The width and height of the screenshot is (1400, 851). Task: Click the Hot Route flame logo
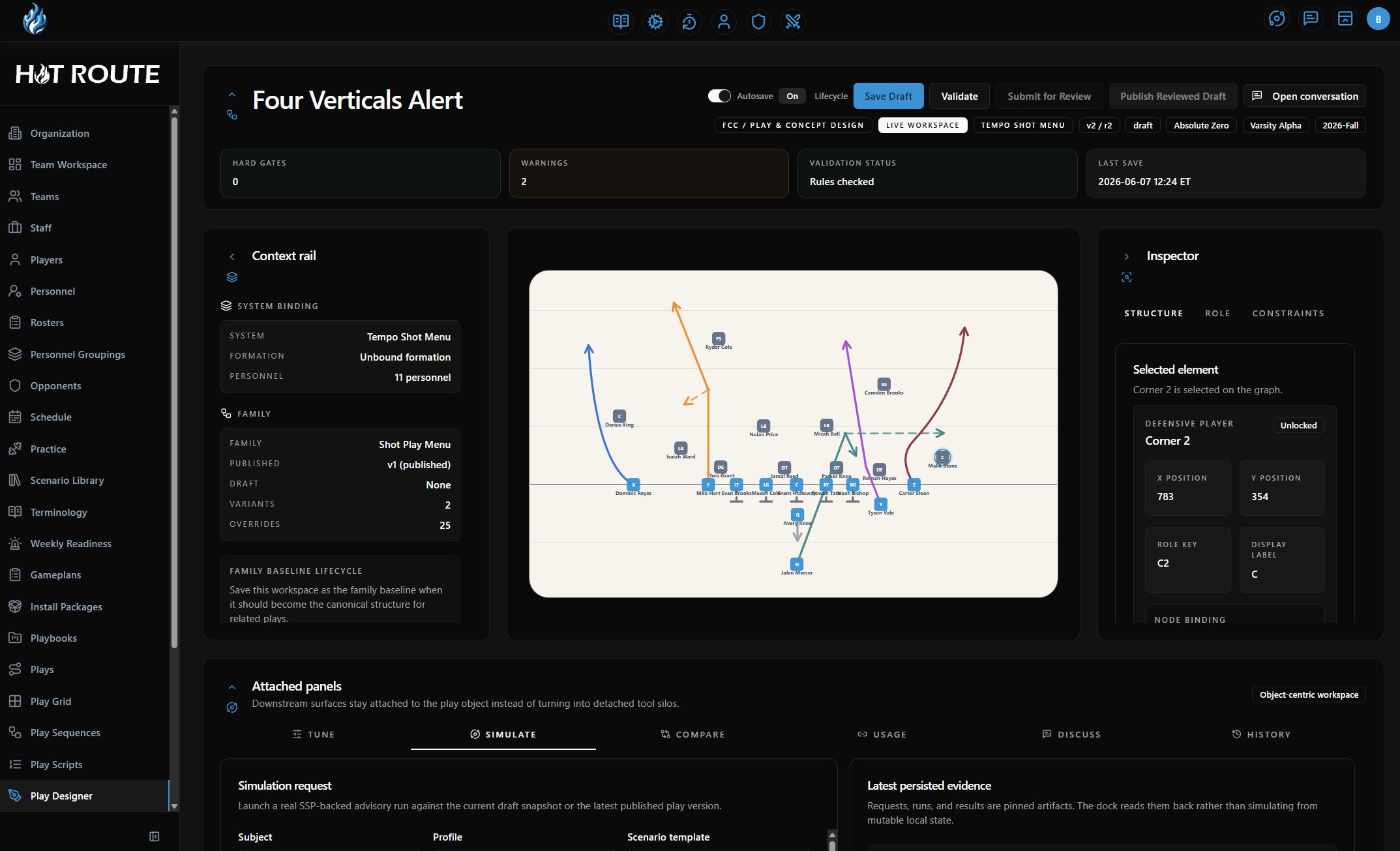tap(35, 19)
